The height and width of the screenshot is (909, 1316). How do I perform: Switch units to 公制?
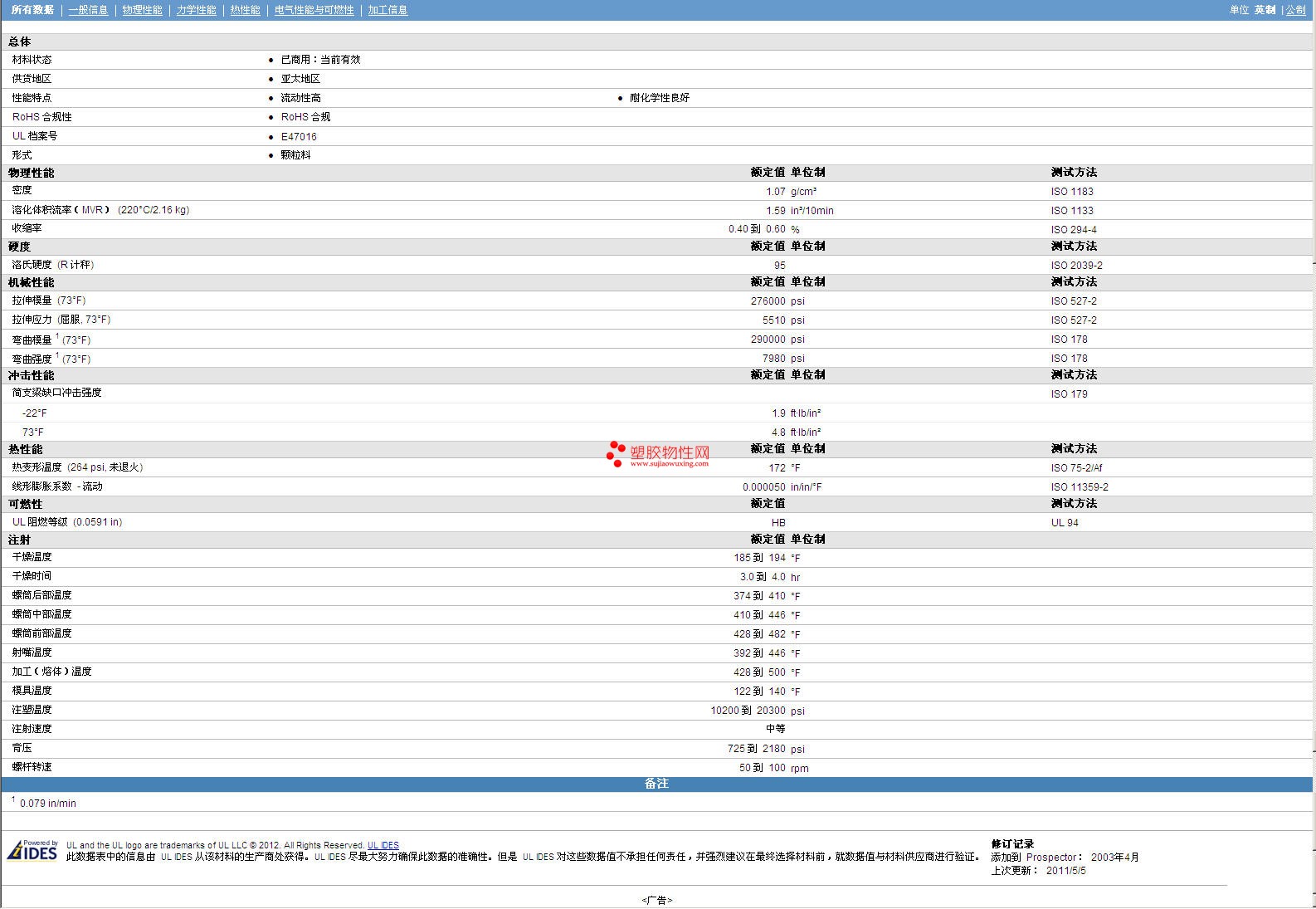1295,10
